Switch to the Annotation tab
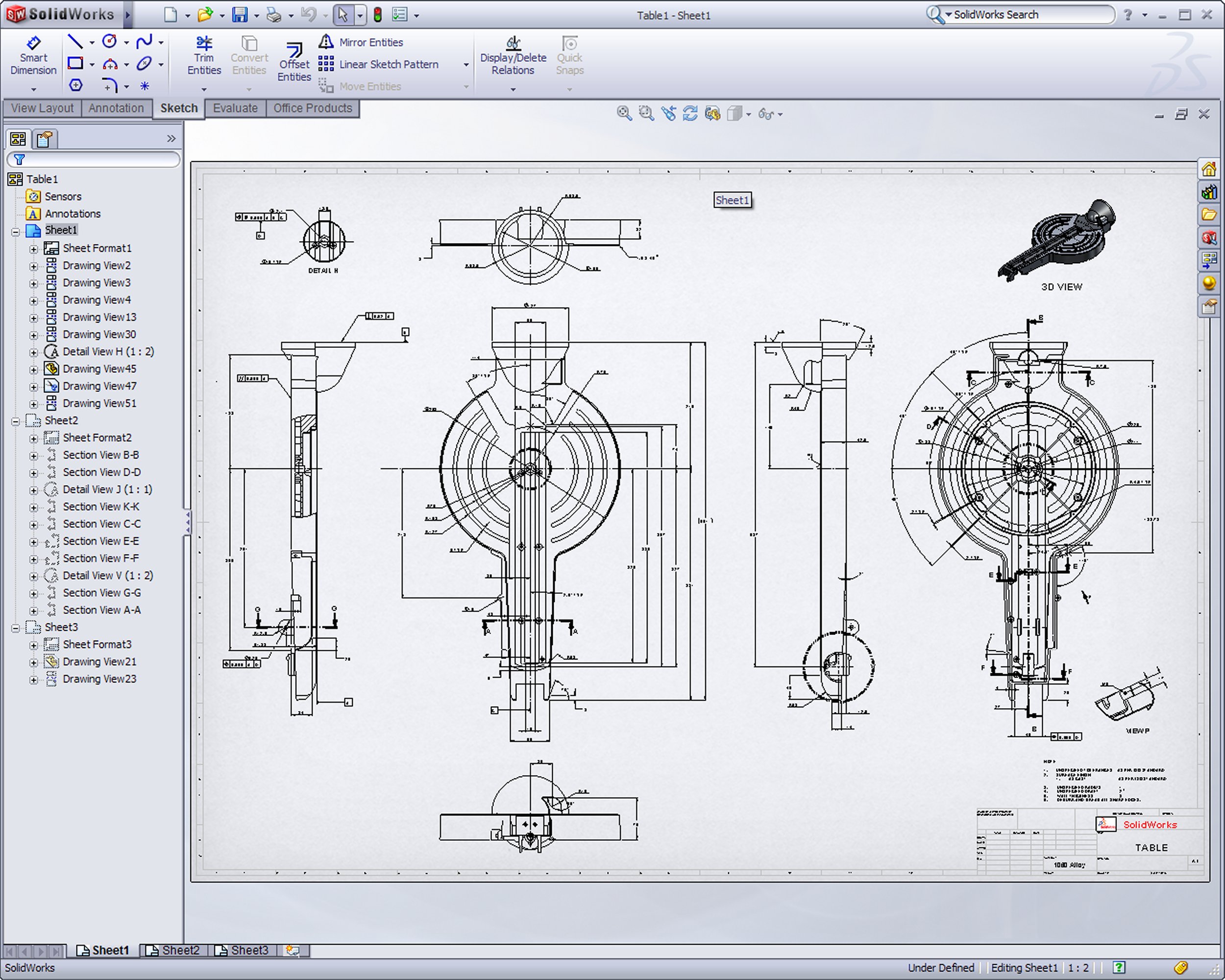Image resolution: width=1225 pixels, height=980 pixels. tap(116, 108)
